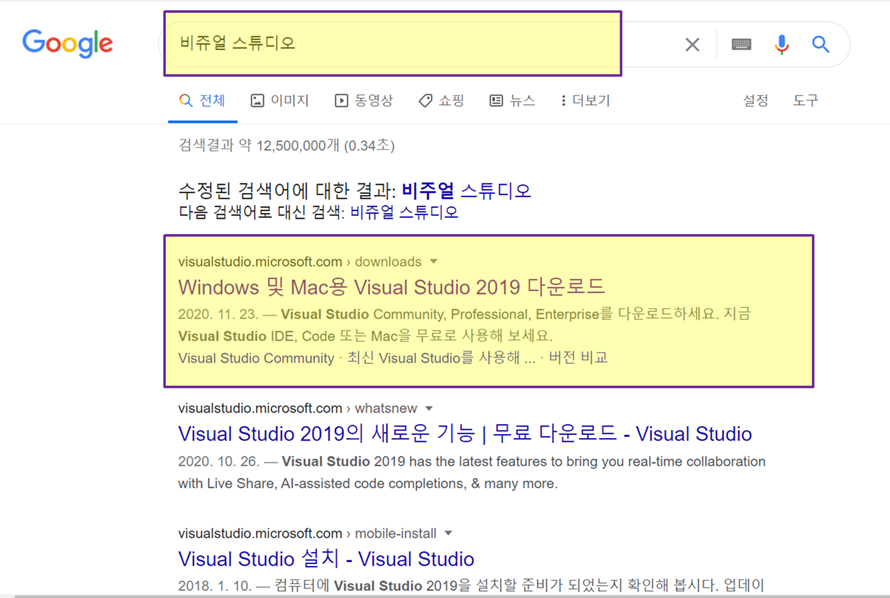This screenshot has height=598, width=890.
Task: Switch to the 이미지 tab
Action: (280, 100)
